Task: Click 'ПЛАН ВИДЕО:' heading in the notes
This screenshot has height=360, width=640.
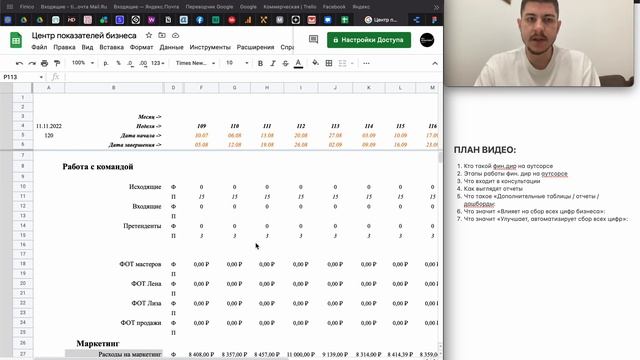Action: [485, 150]
